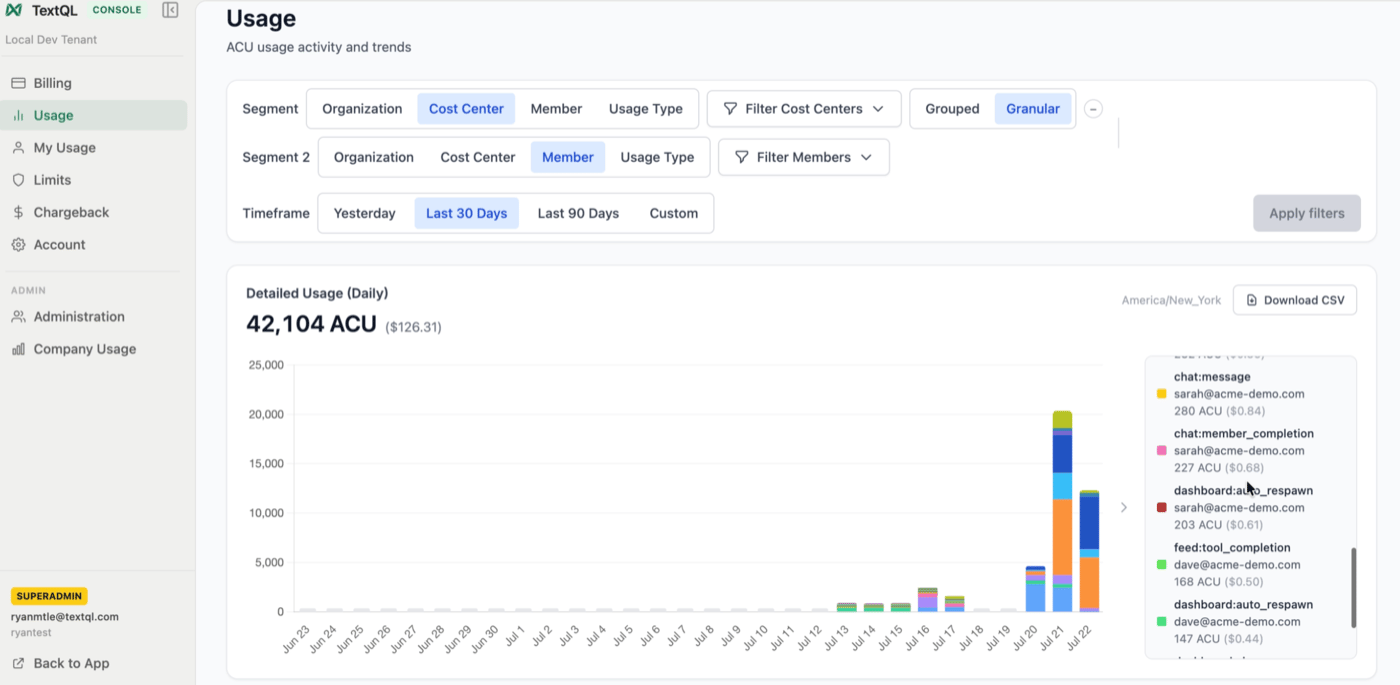Click the Apply filters button
Screen dimensions: 1400x685
pos(1307,213)
